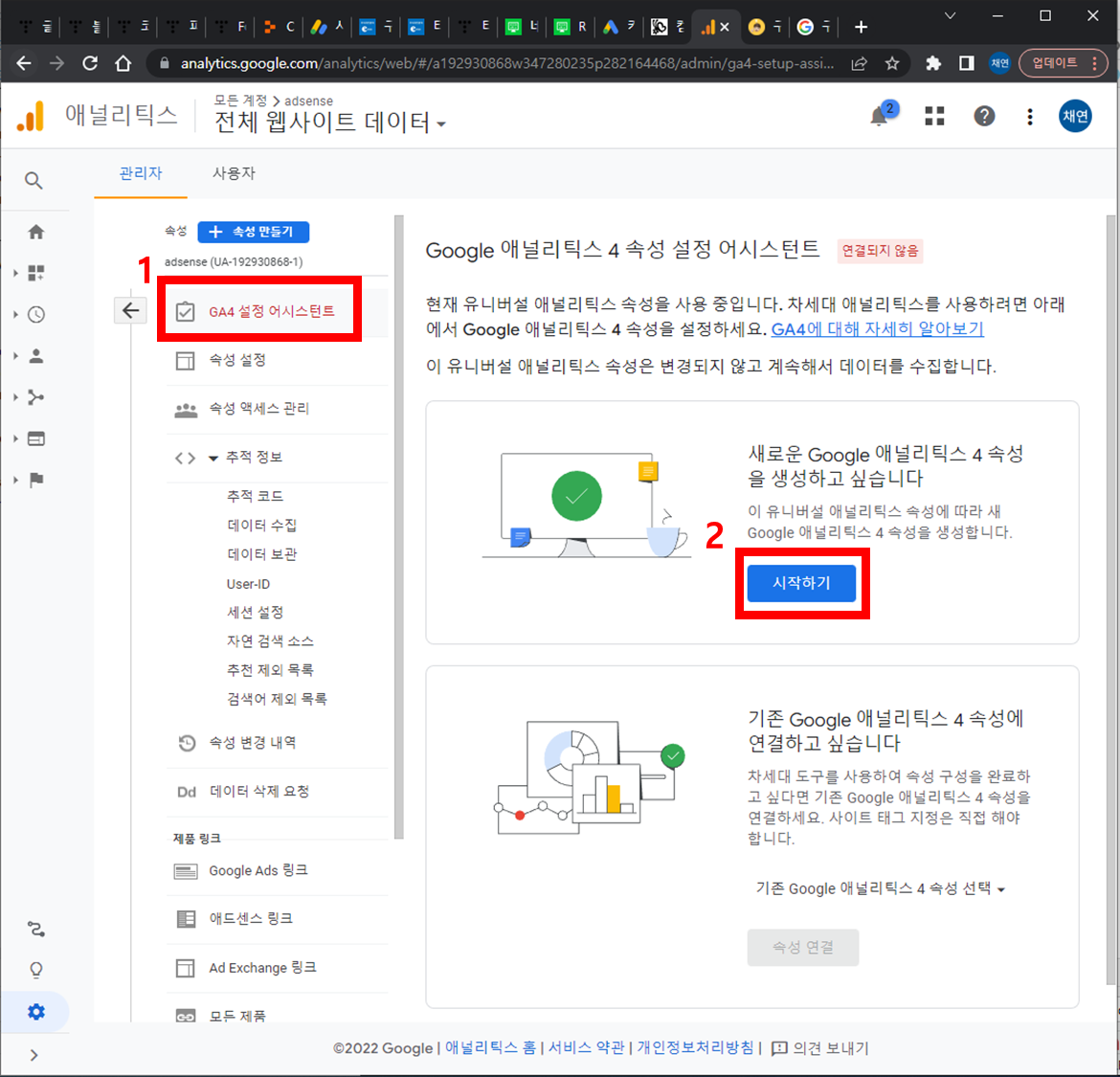Image resolution: width=1120 pixels, height=1077 pixels.
Task: Reload the page with browser refresh
Action: pyautogui.click(x=90, y=63)
